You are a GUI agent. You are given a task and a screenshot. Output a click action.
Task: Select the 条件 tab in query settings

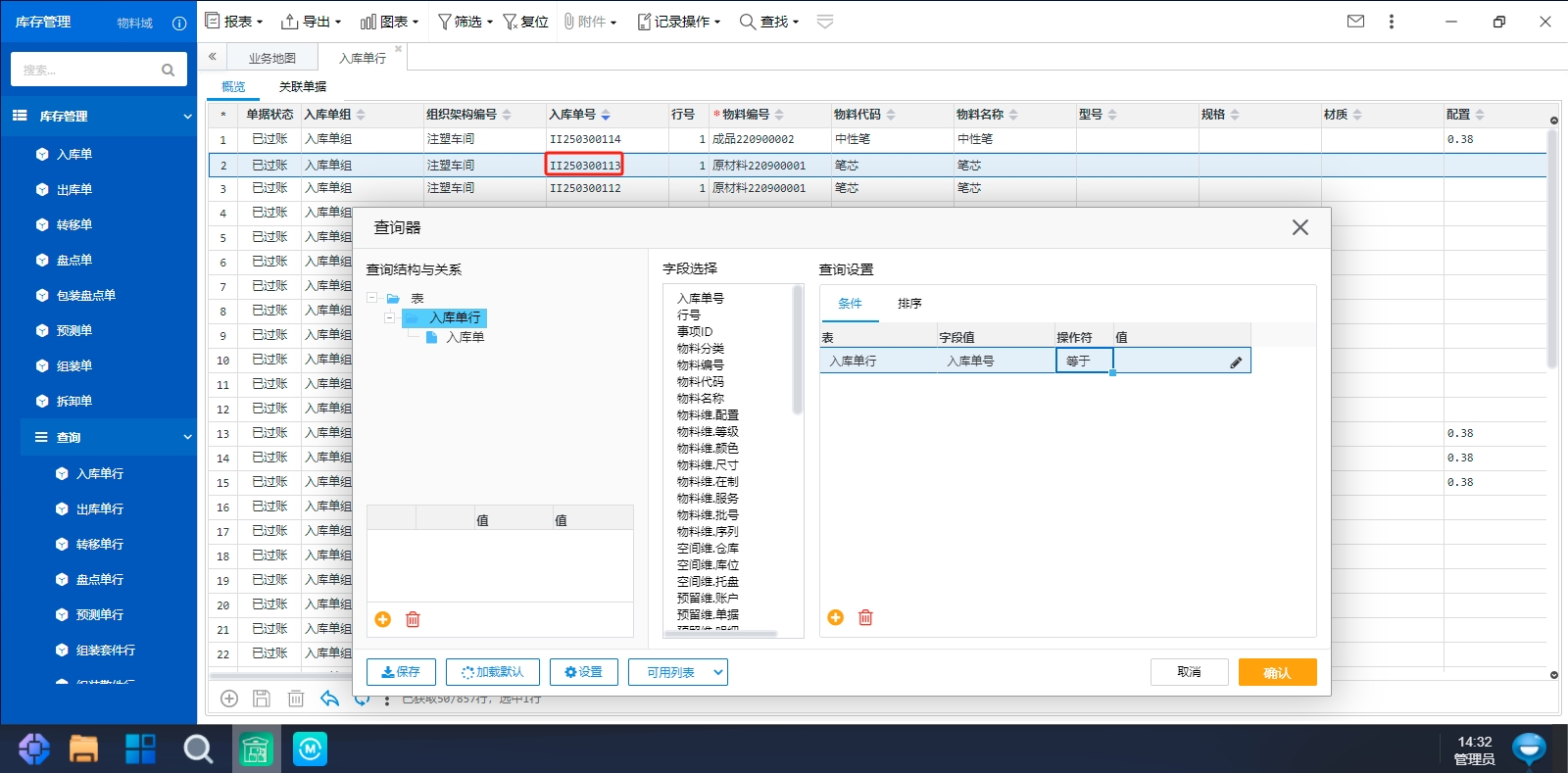pos(850,304)
